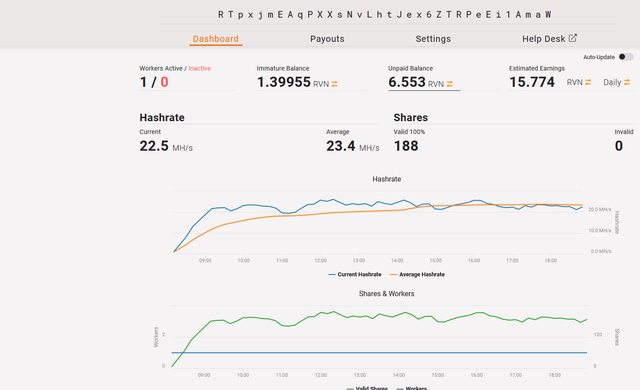This screenshot has width=640, height=390.
Task: Open the Help Desk link
Action: coord(549,39)
